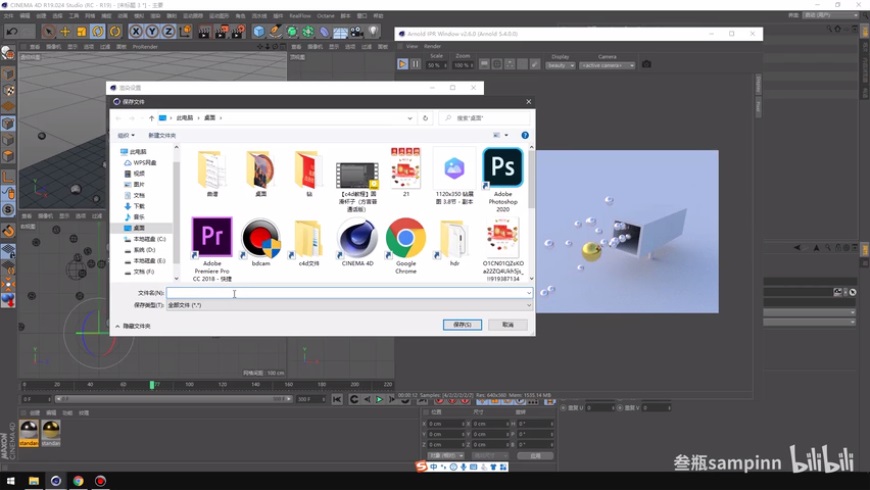The width and height of the screenshot is (870, 490).
Task: Select the Live Selection arrow tool
Action: pos(48,32)
